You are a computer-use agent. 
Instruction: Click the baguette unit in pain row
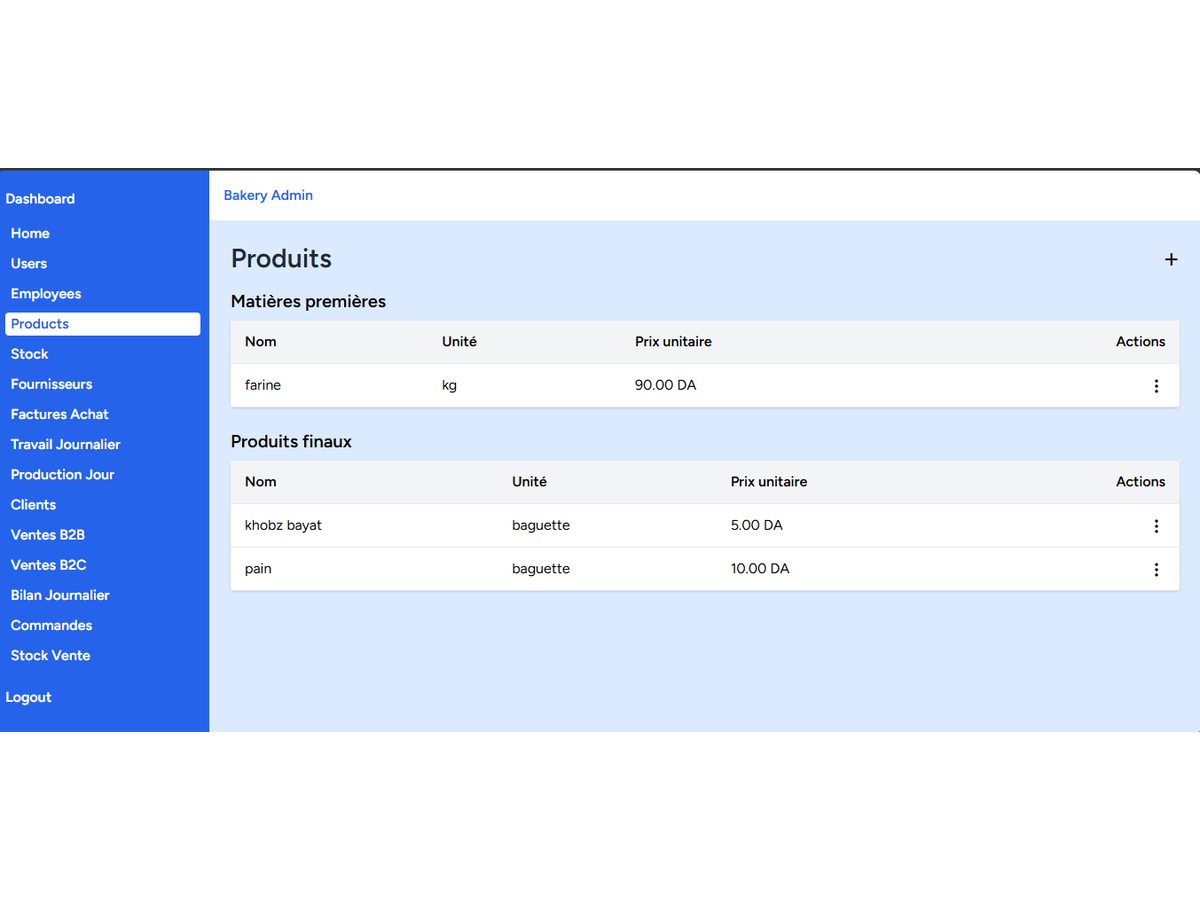[x=541, y=569]
